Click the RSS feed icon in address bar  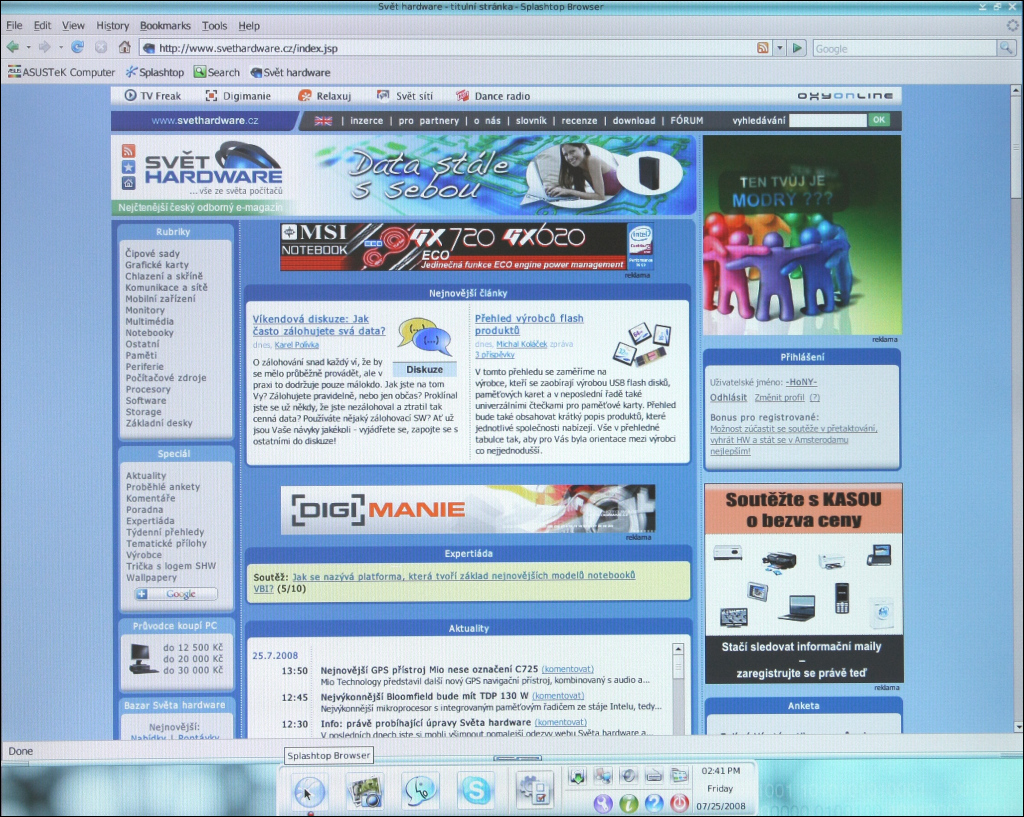763,47
